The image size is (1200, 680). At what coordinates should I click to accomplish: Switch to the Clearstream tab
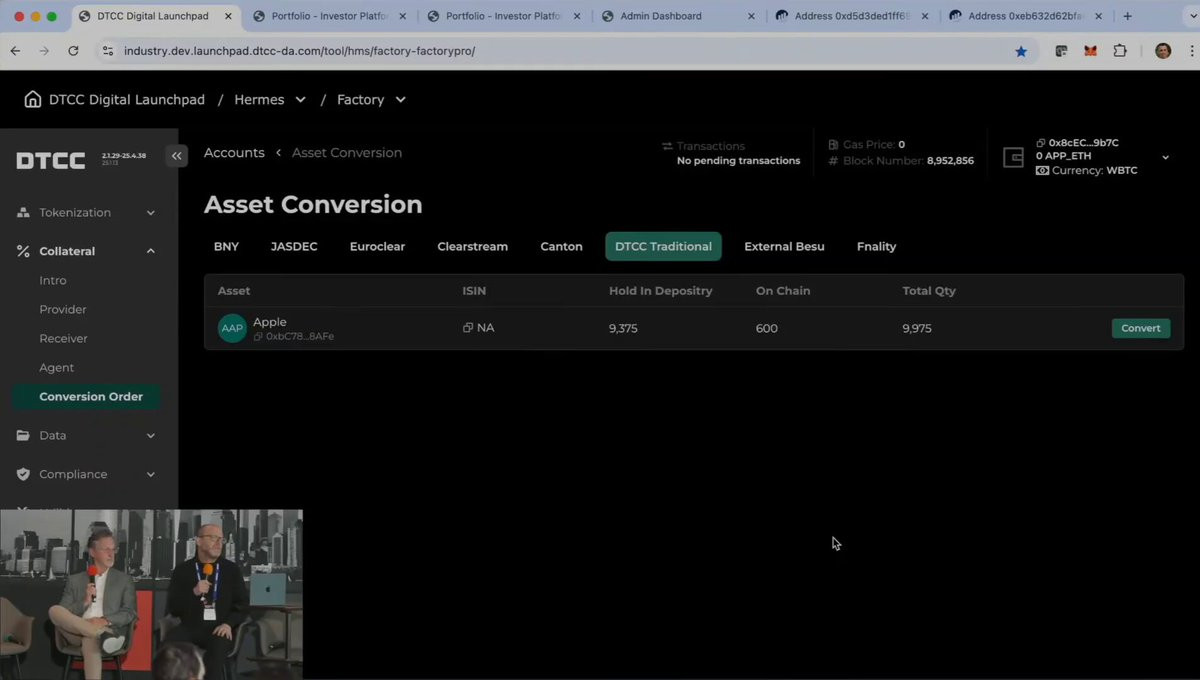pyautogui.click(x=472, y=247)
